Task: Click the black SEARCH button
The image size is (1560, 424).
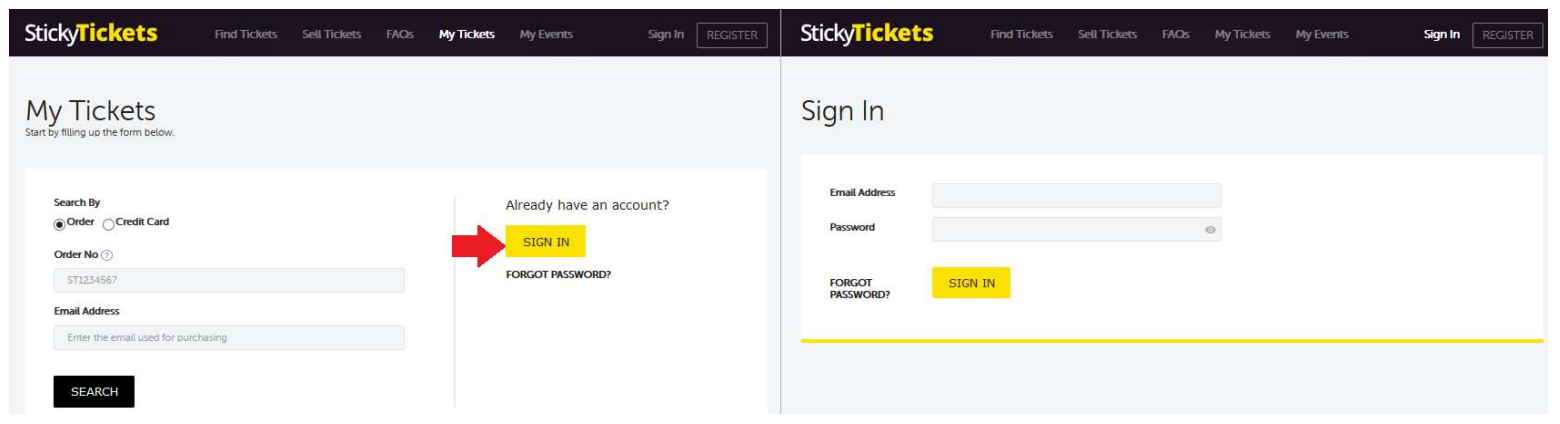Action: (x=94, y=392)
